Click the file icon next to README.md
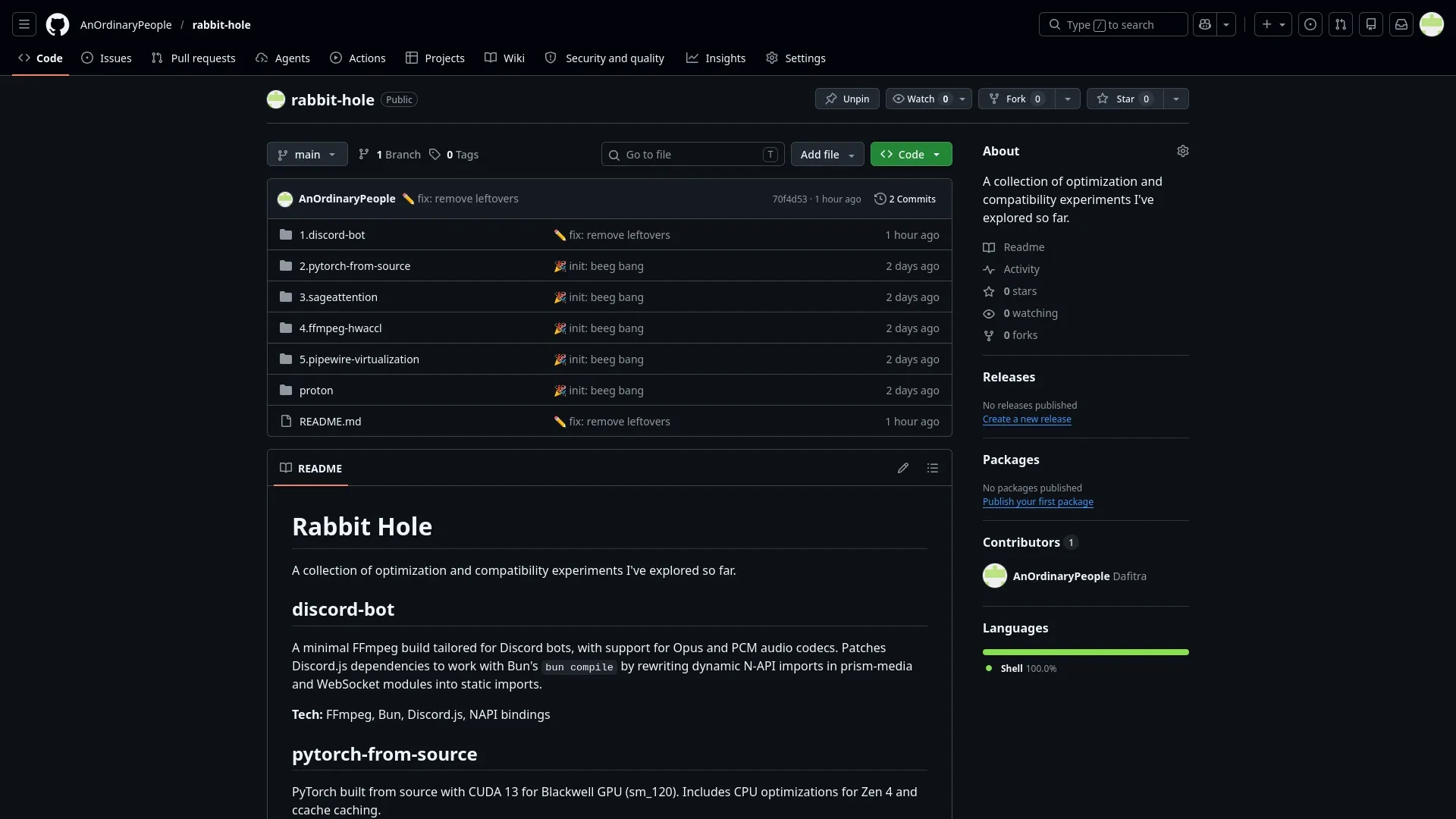Image resolution: width=1456 pixels, height=819 pixels. coord(286,421)
